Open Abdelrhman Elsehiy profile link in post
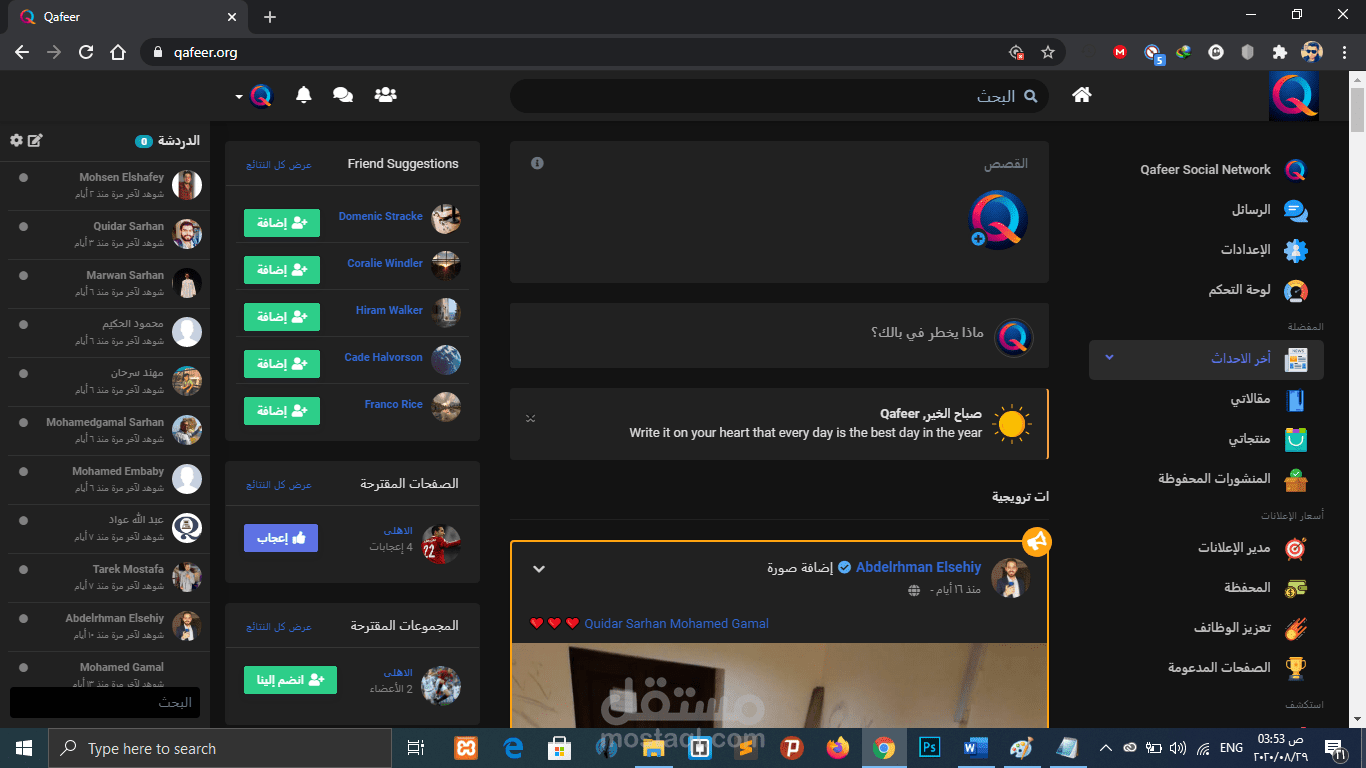This screenshot has height=768, width=1366. 918,567
